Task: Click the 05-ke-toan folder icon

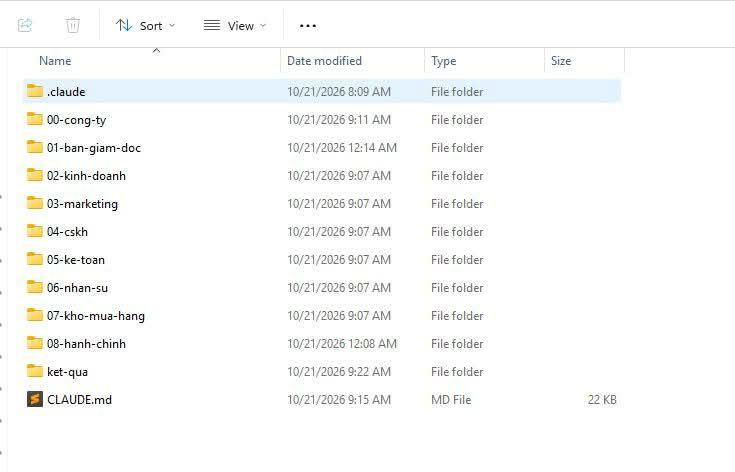Action: tap(35, 259)
